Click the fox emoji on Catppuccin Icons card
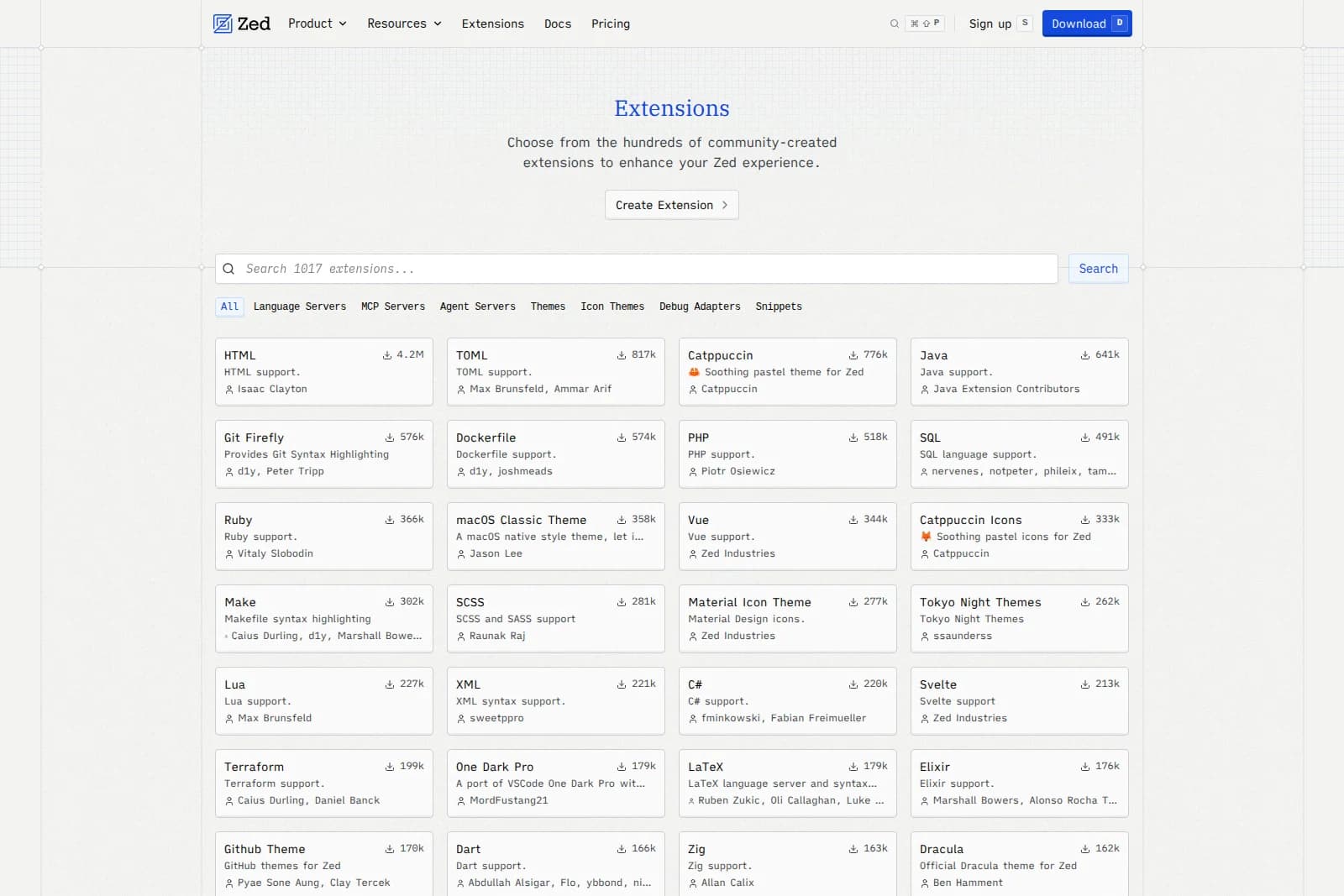This screenshot has height=896, width=1344. coord(925,537)
